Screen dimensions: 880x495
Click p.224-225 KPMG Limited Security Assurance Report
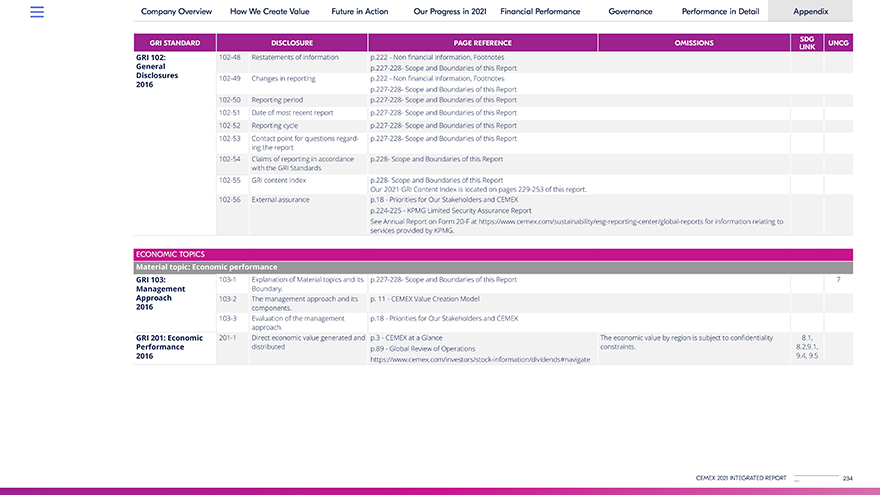click(450, 211)
